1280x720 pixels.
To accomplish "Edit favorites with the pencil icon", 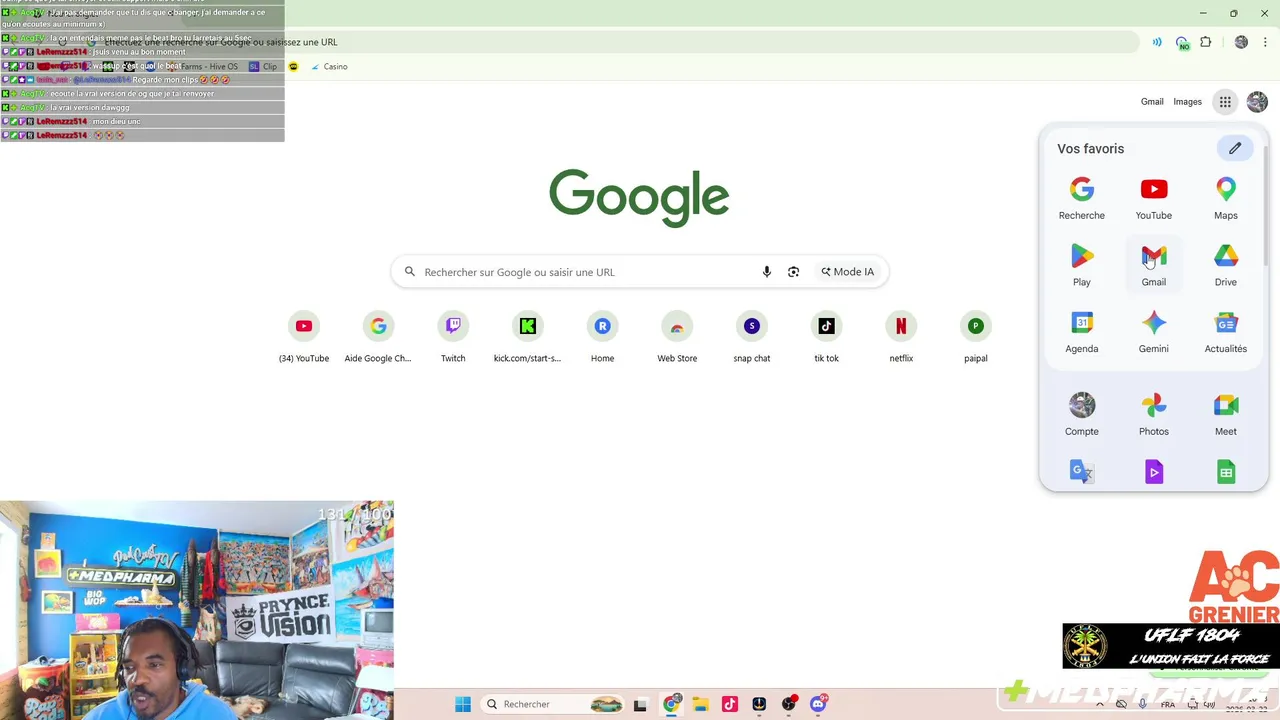I will (x=1235, y=148).
